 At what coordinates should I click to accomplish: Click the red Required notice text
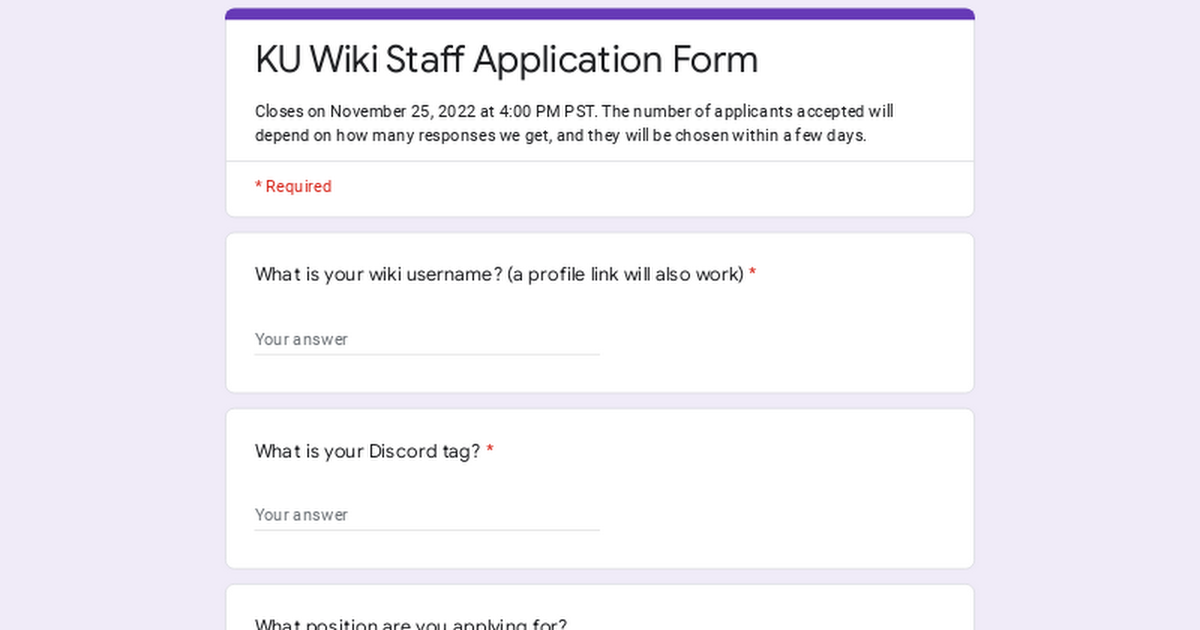point(293,187)
